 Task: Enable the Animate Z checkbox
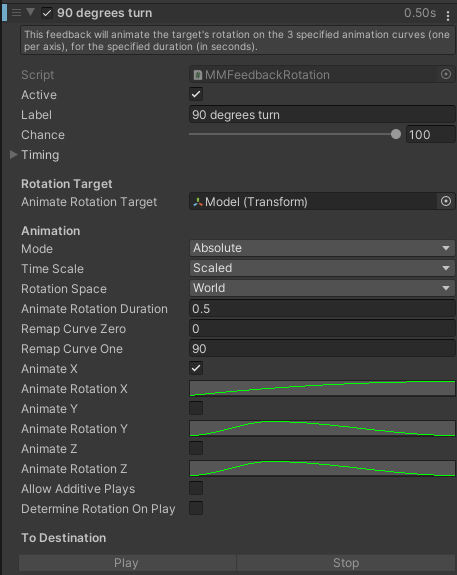point(196,448)
